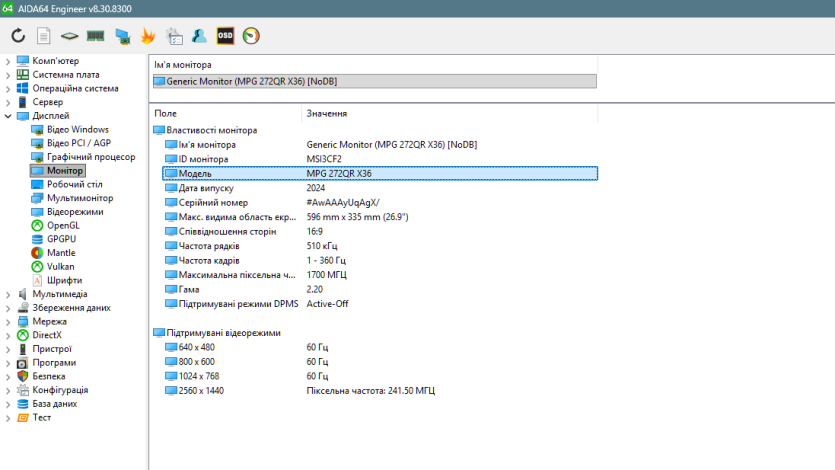This screenshot has width=835, height=470.
Task: Open the memory module toolbar icon
Action: pyautogui.click(x=95, y=36)
